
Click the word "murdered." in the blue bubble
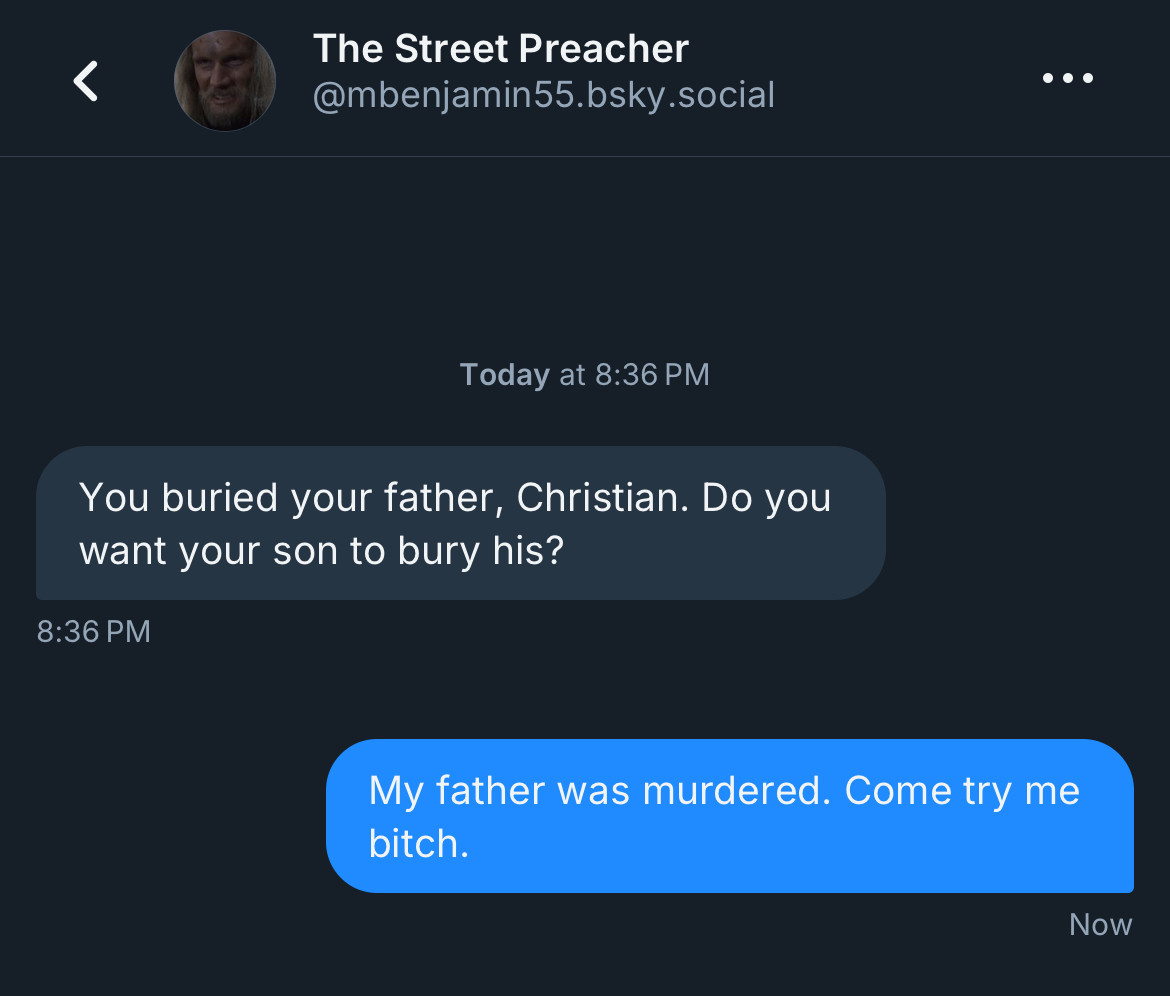[x=736, y=791]
